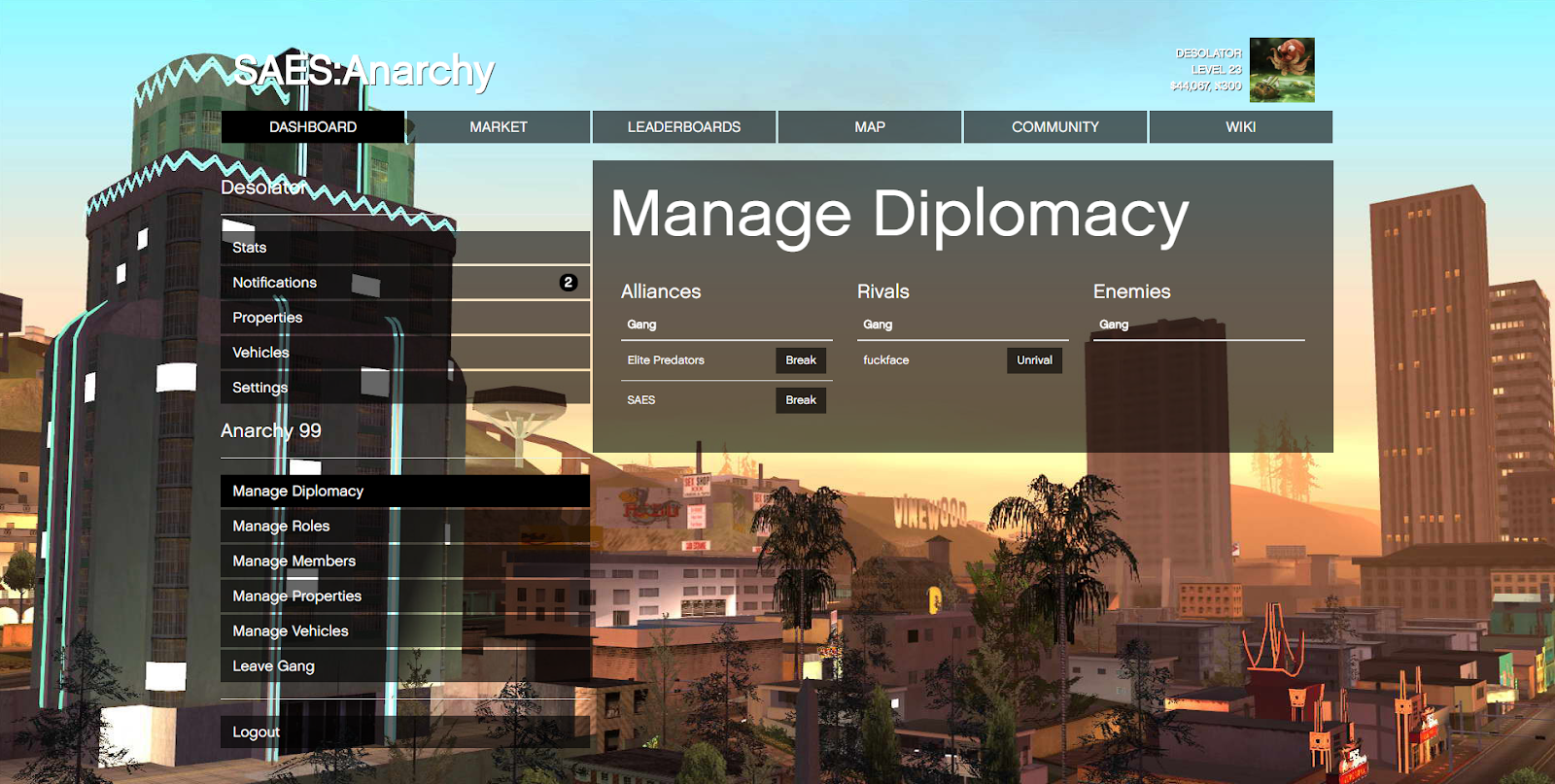The height and width of the screenshot is (784, 1555).
Task: Open the Notifications sidebar item
Action: (405, 283)
